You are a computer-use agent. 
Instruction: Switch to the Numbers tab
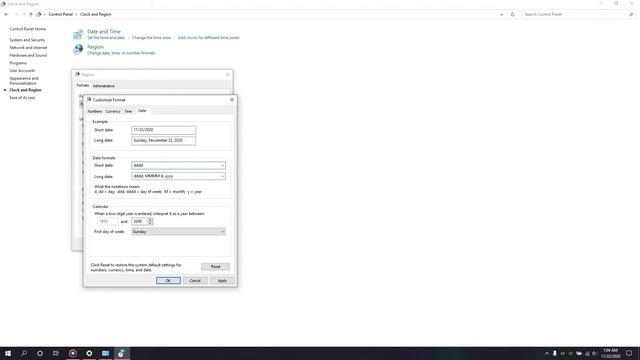click(95, 111)
